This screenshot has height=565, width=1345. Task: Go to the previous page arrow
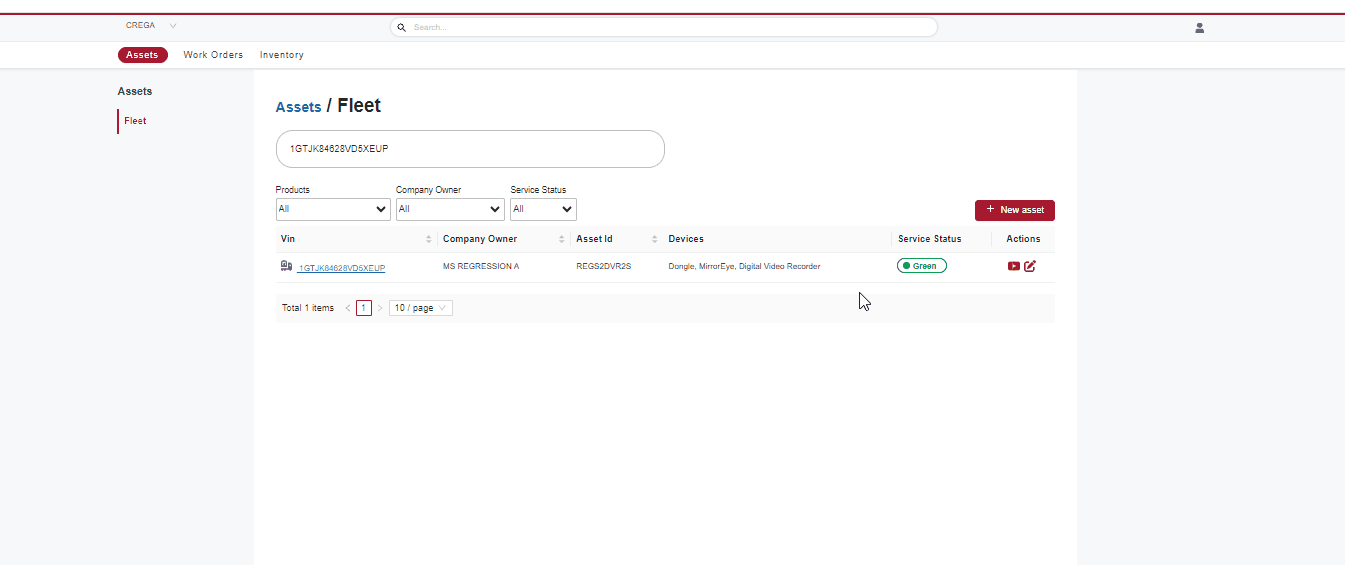click(348, 308)
